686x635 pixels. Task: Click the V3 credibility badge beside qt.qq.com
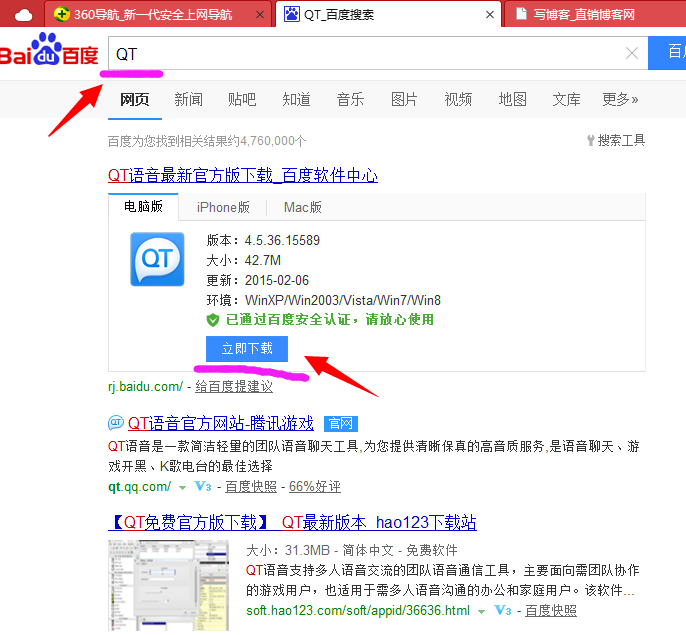tap(203, 487)
